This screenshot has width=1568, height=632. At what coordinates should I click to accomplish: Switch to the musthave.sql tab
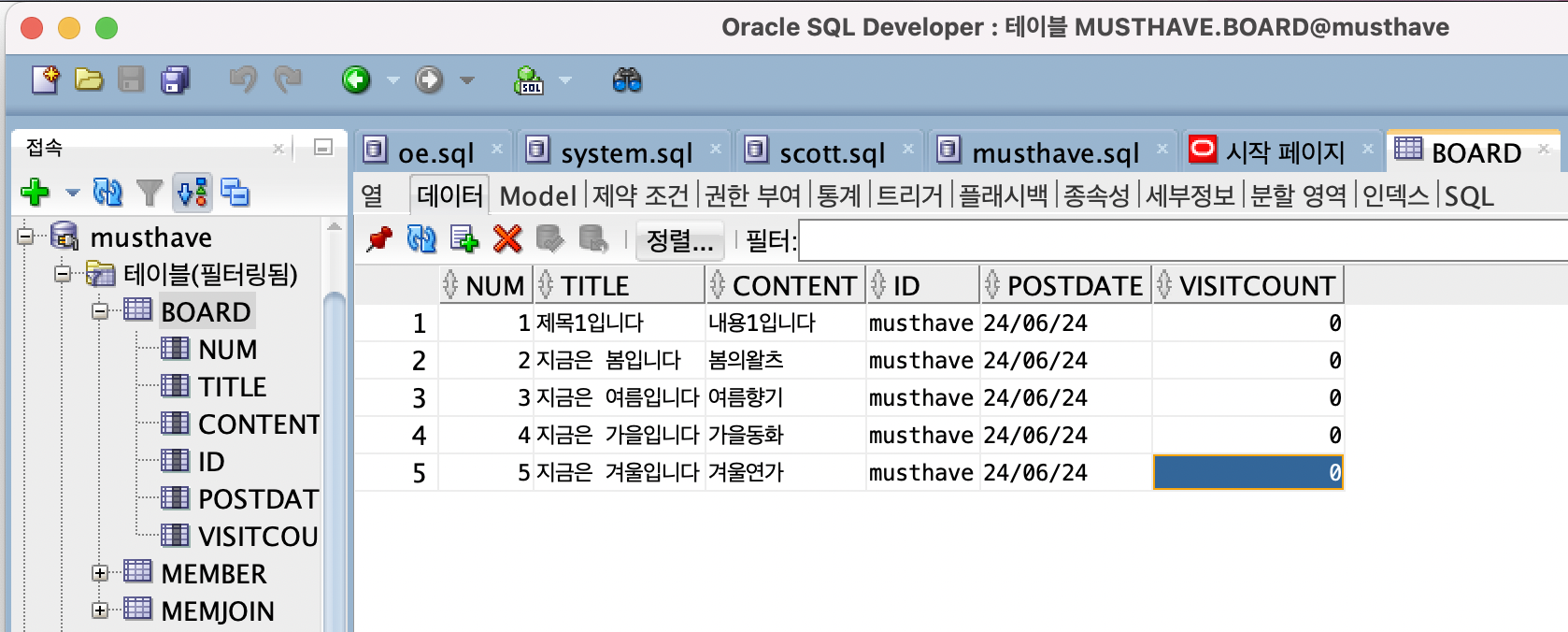click(x=1055, y=151)
